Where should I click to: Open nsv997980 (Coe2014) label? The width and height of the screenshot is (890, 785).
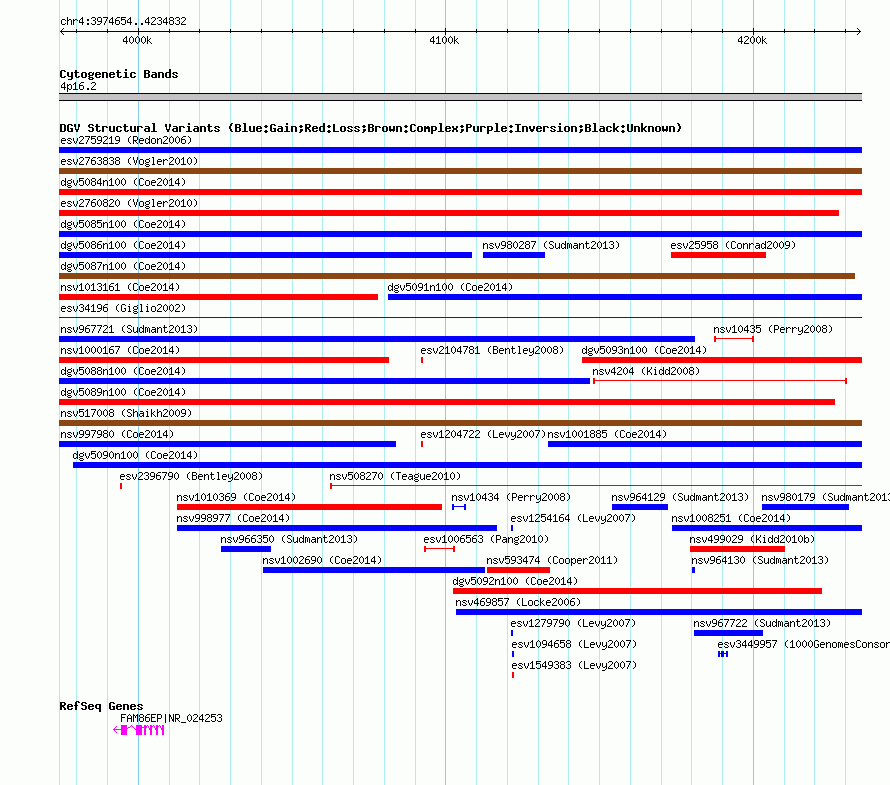[x=117, y=434]
